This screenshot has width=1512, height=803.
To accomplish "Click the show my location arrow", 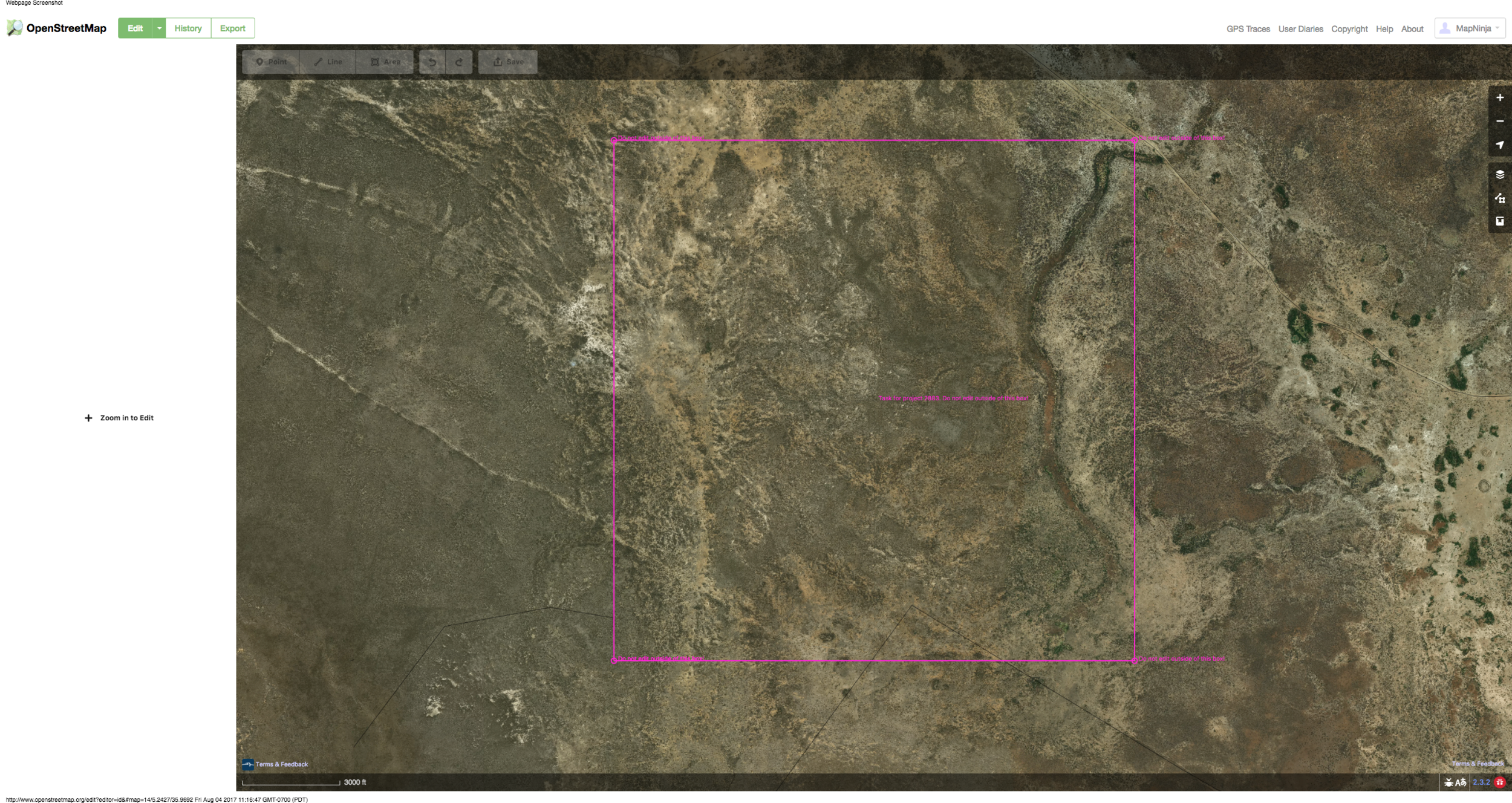I will [1499, 145].
